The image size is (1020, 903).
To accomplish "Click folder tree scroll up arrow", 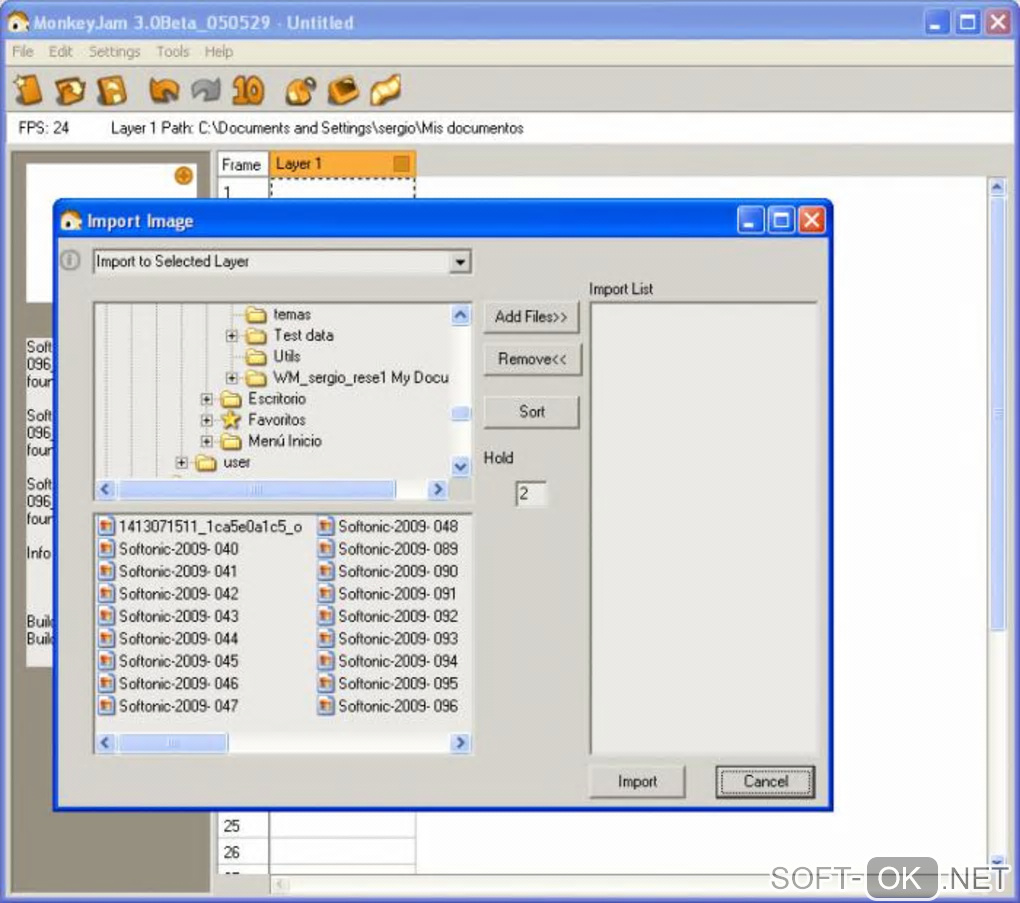I will [461, 316].
